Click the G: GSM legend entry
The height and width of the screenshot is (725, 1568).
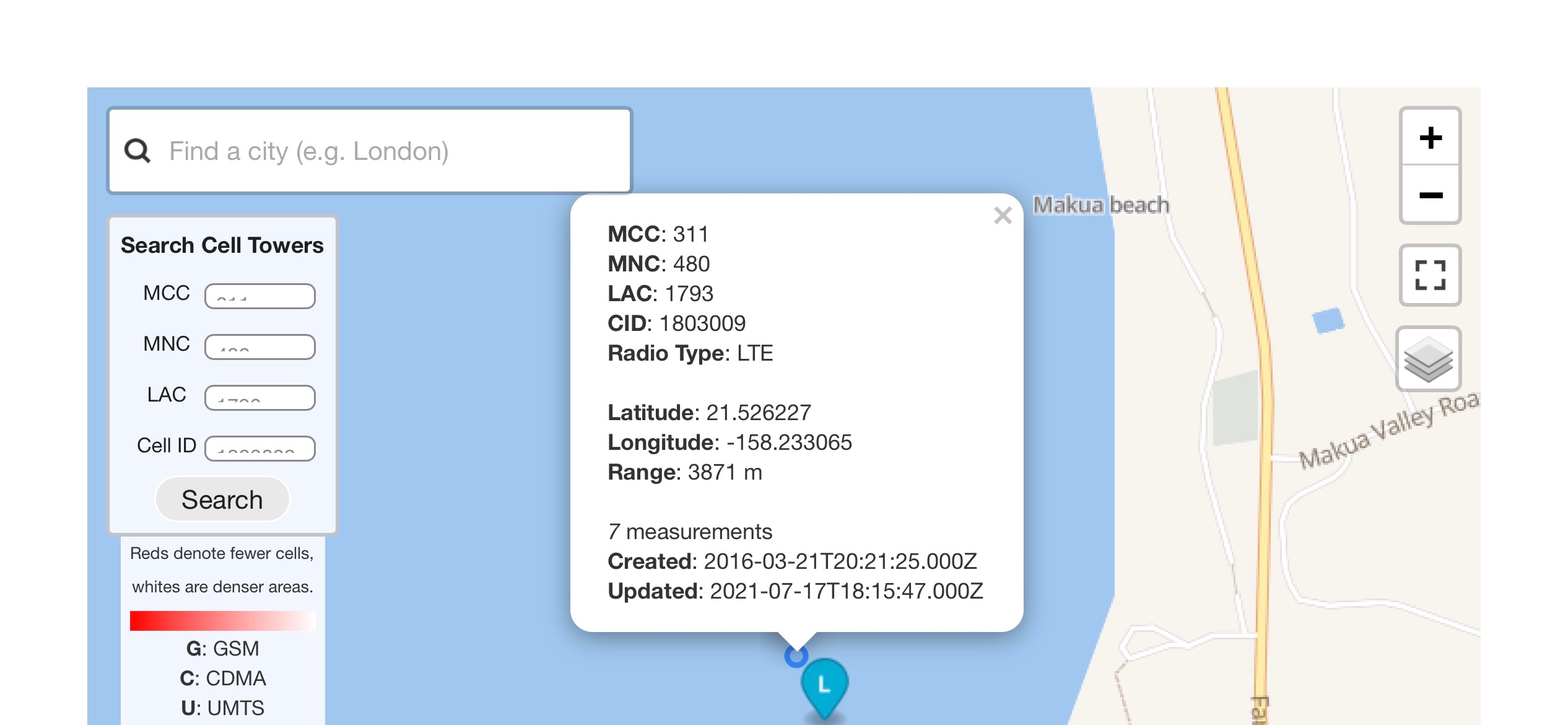tap(222, 648)
